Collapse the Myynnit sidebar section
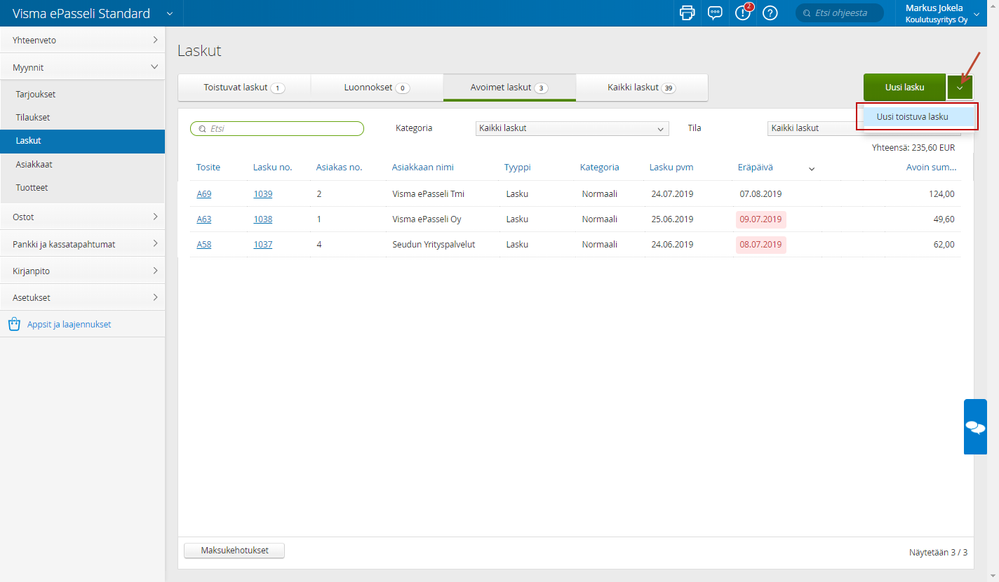The image size is (999, 582). (82, 67)
